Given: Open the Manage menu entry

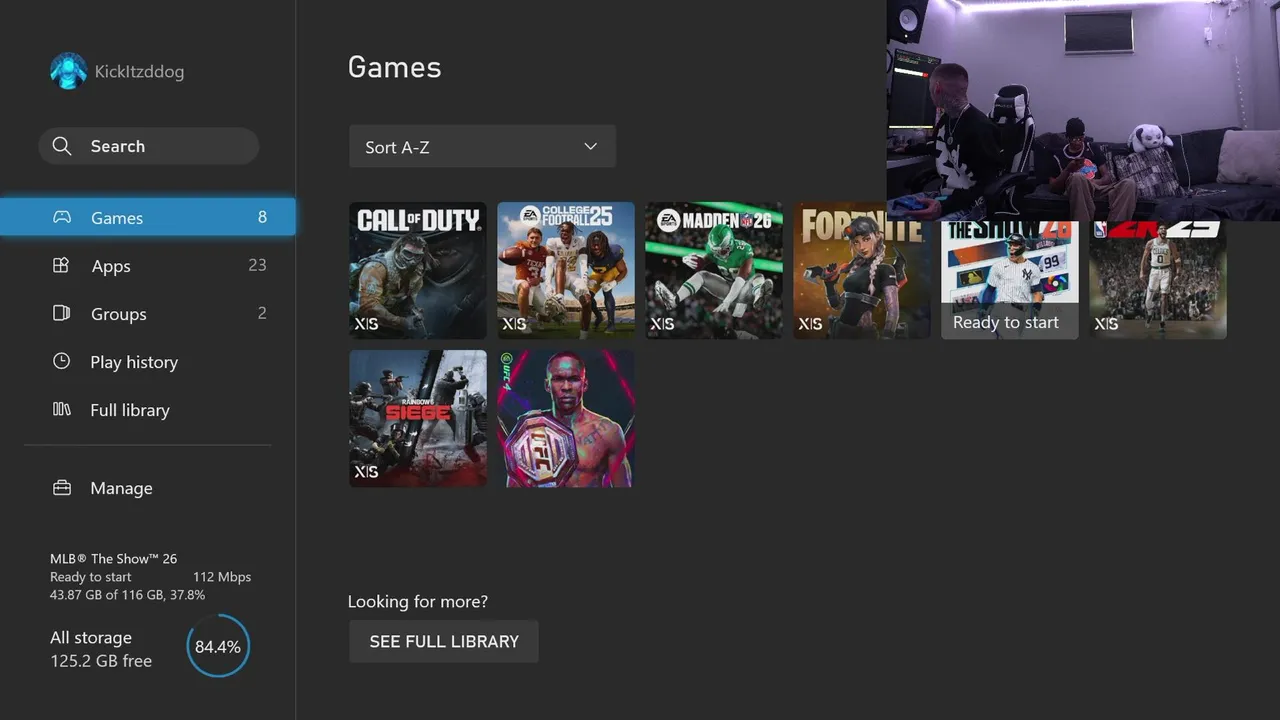Looking at the screenshot, I should (x=148, y=488).
